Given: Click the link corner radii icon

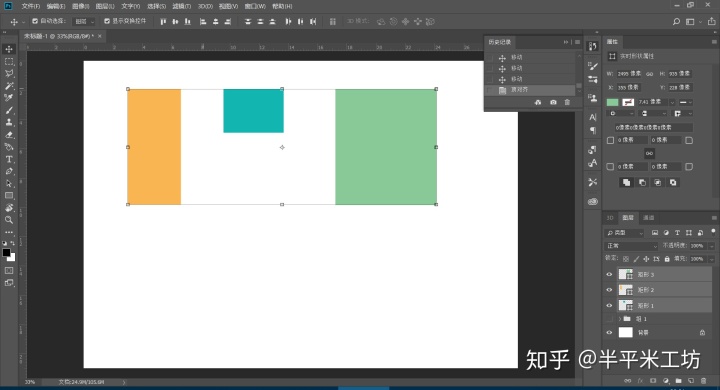Looking at the screenshot, I should [649, 153].
